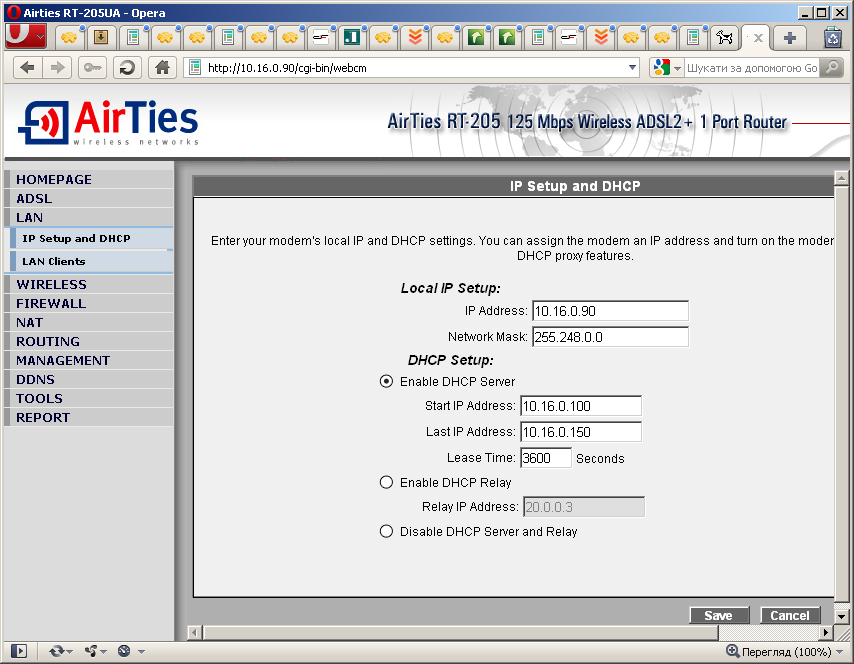Toggle the side panel button
The width and height of the screenshot is (854, 664).
point(19,651)
